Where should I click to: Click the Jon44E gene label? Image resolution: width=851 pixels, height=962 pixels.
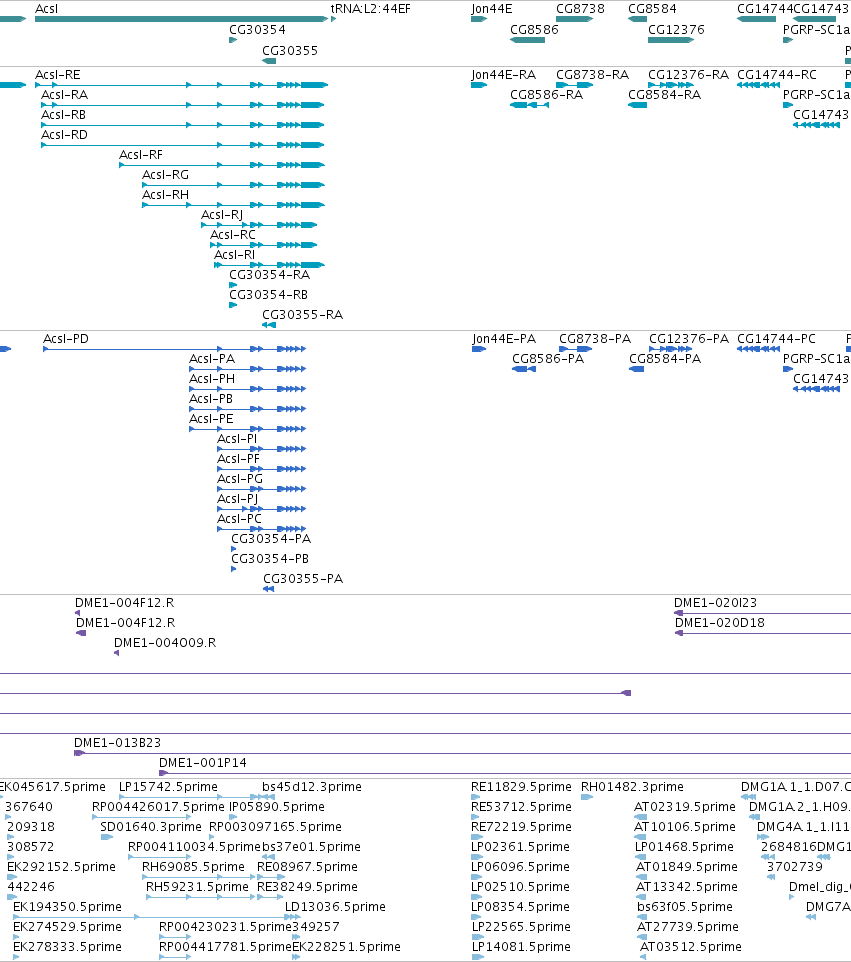[x=491, y=9]
